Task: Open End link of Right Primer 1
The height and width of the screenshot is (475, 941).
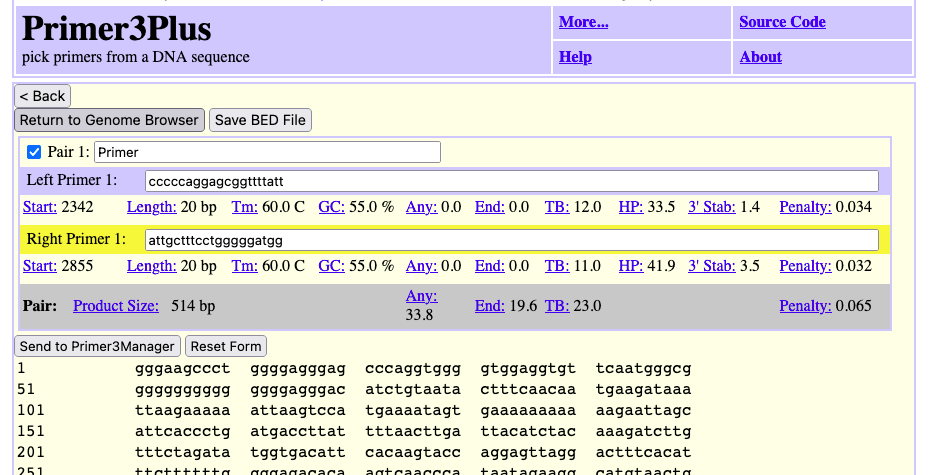Action: [x=490, y=266]
